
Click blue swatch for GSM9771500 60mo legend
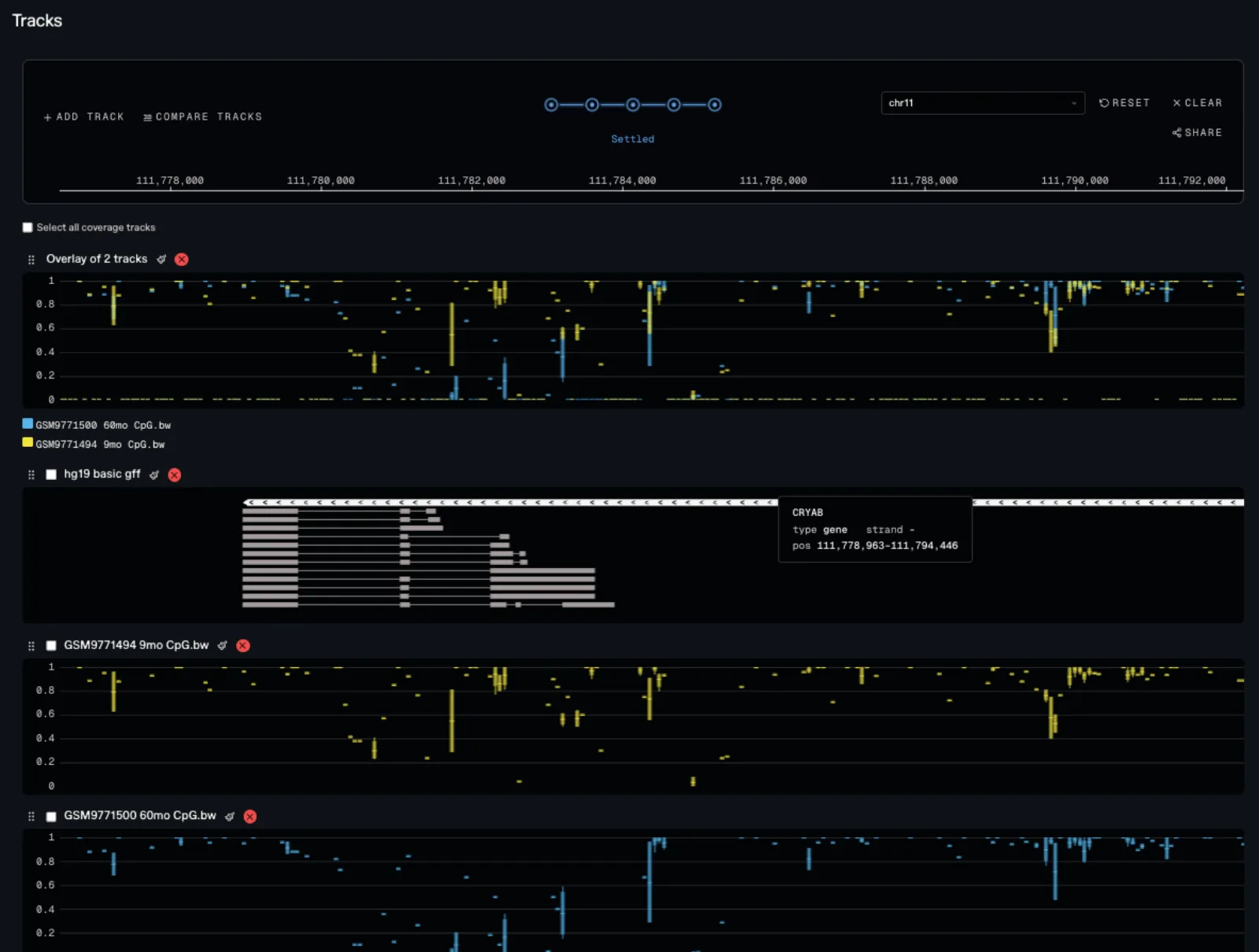coord(28,423)
